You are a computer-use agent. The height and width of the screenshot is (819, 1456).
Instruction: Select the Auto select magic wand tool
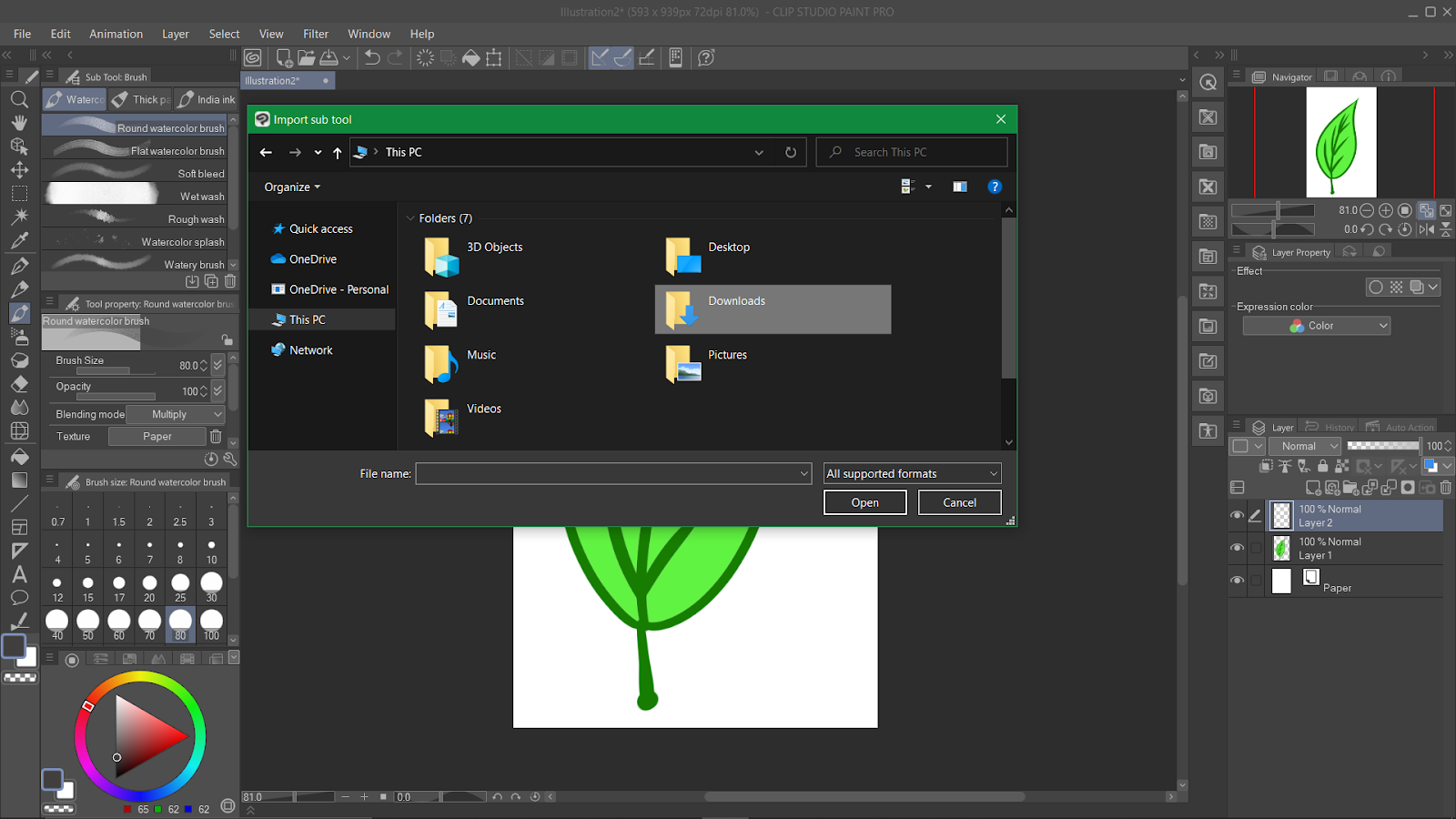click(19, 217)
